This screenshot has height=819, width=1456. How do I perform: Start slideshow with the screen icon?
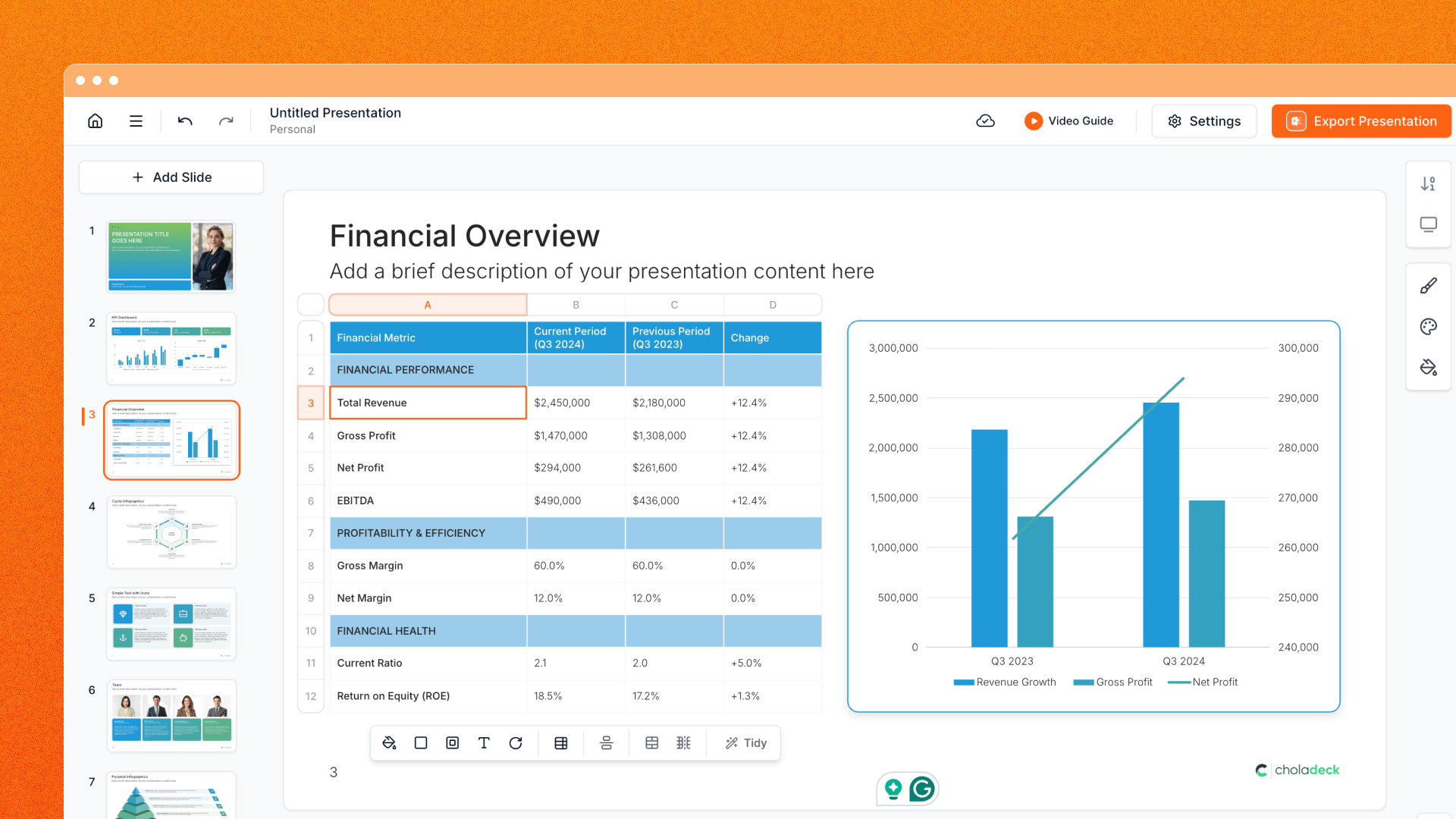[1429, 224]
